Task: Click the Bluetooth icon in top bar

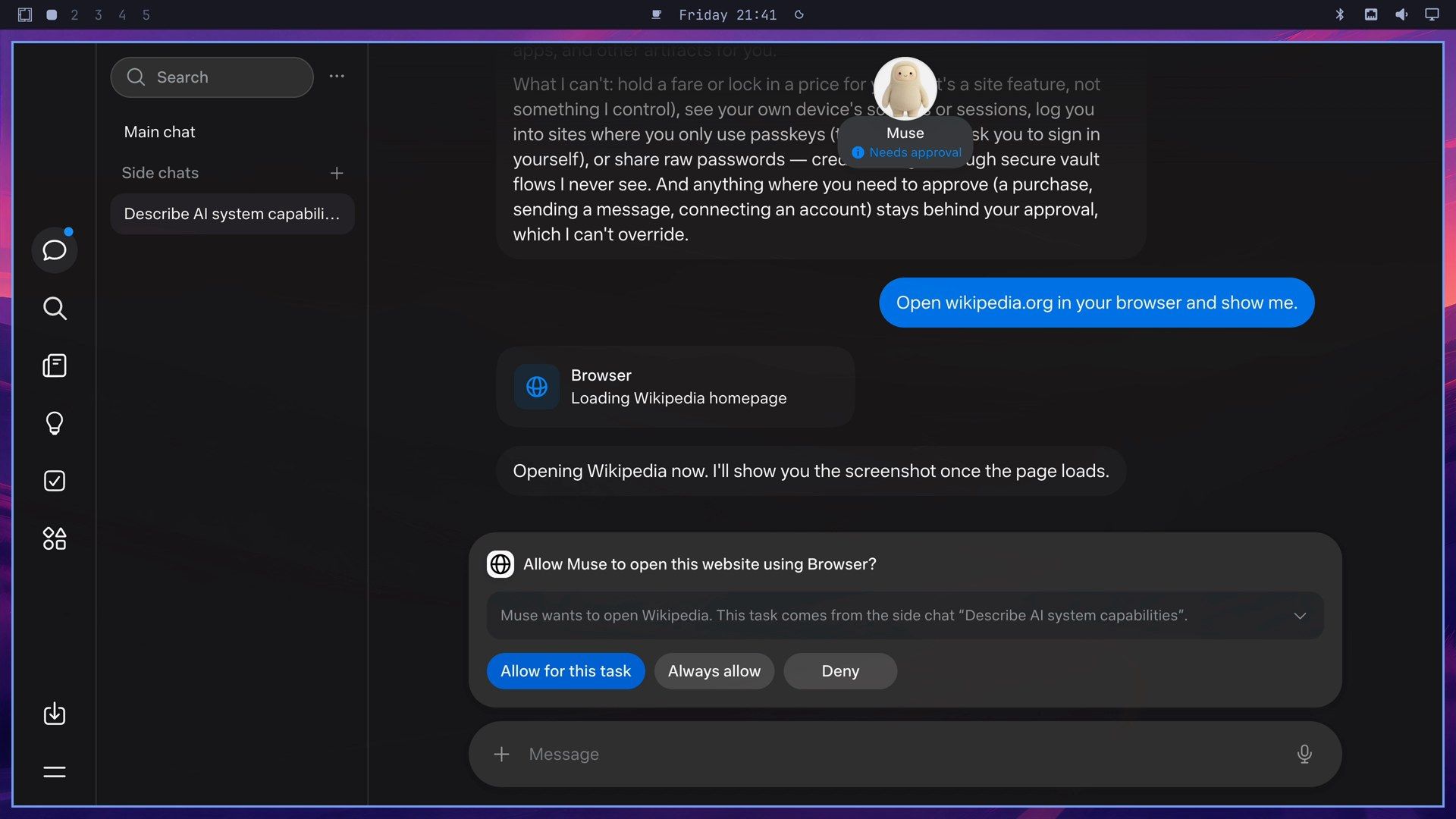Action: tap(1340, 14)
